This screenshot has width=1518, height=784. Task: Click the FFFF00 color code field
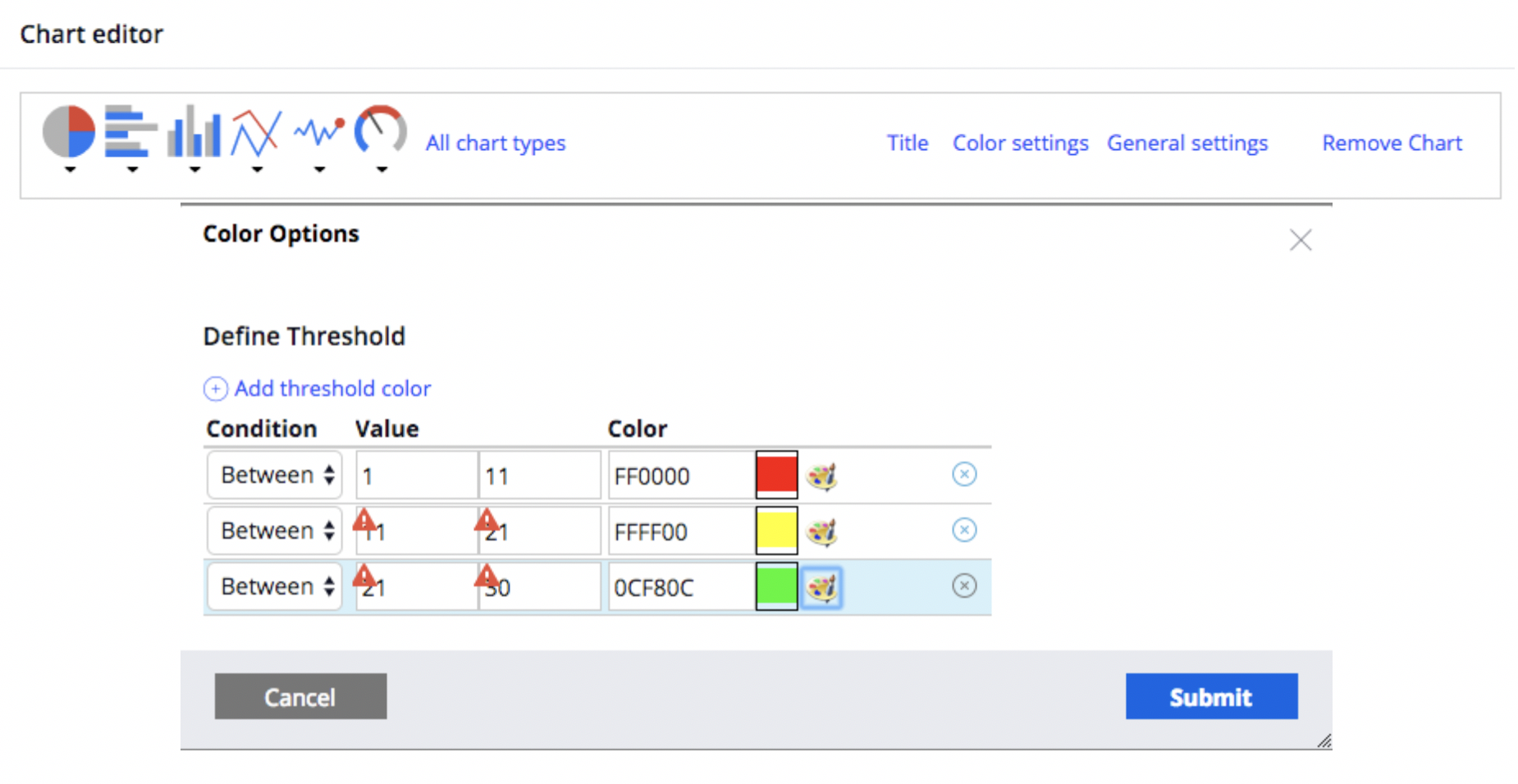tap(682, 531)
